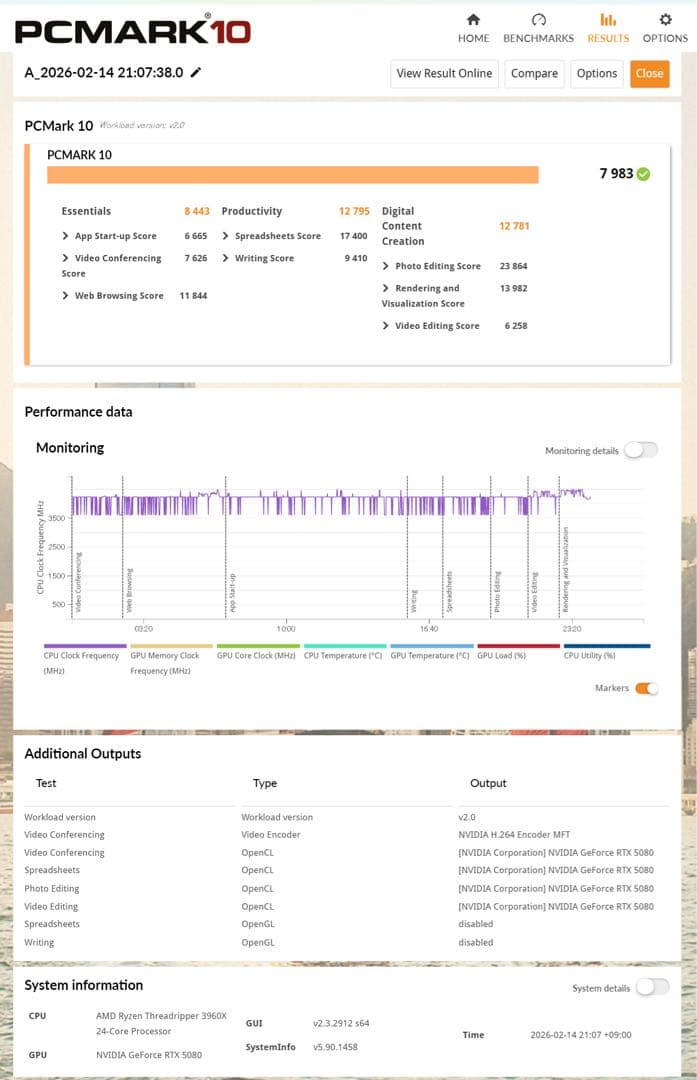Open the RESULTS bar chart icon
Screen dimensions: 697x1080
pyautogui.click(x=608, y=19)
